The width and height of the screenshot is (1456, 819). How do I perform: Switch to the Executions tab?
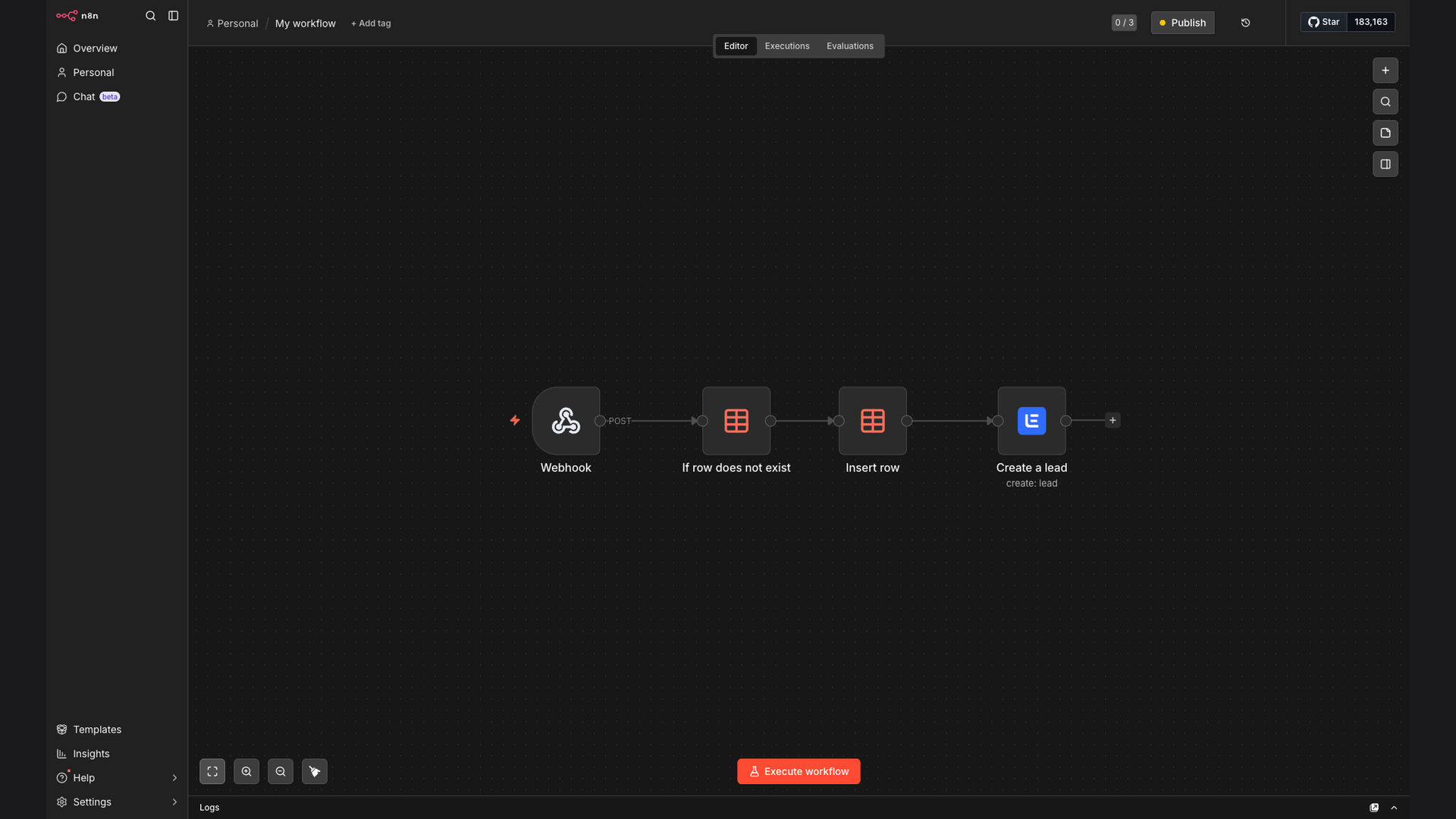point(787,46)
